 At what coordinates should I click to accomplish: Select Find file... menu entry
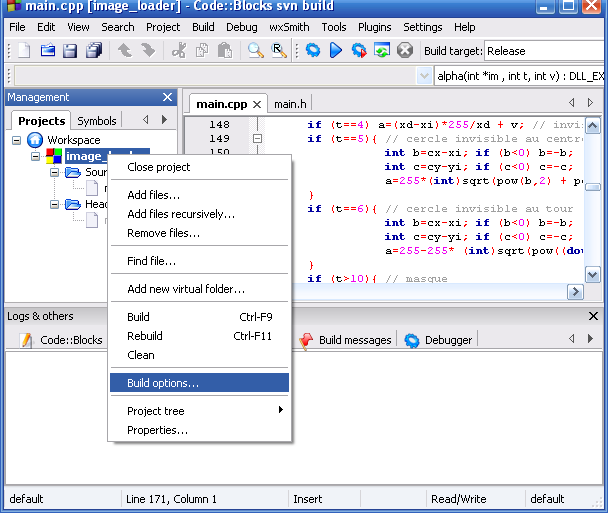[x=199, y=261]
